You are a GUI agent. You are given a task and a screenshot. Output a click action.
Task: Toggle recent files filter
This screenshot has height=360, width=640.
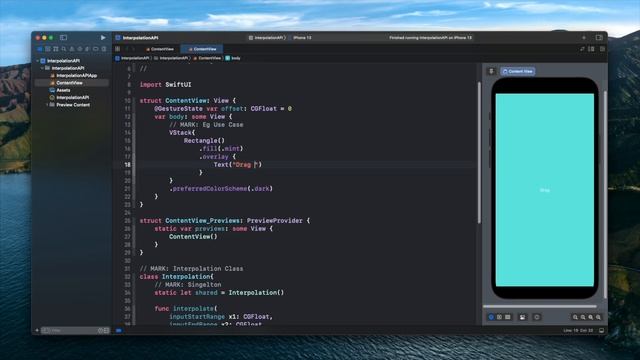pos(100,330)
